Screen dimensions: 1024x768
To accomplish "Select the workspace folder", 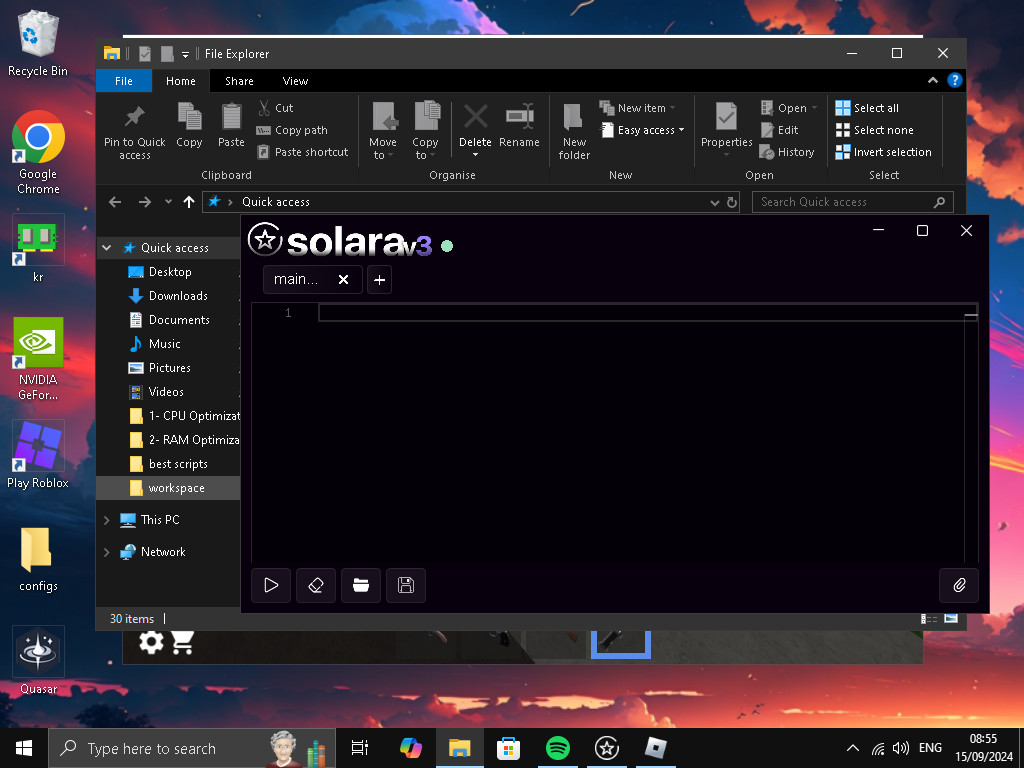I will point(168,488).
